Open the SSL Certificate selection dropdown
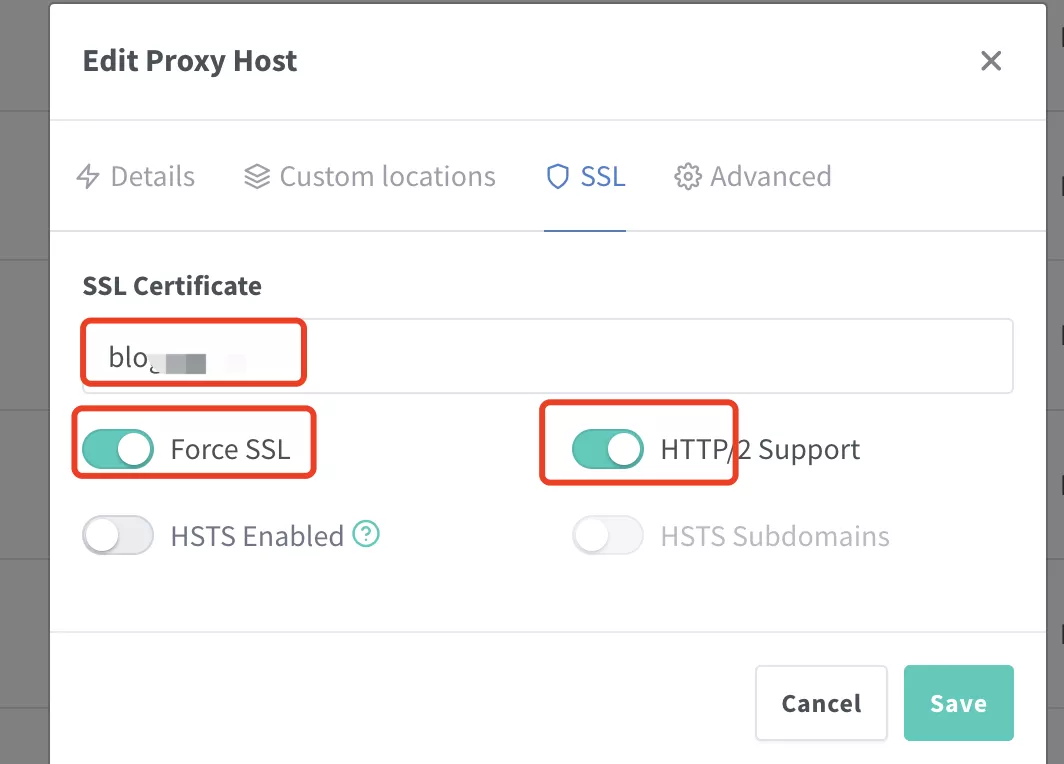The image size is (1064, 764). [546, 355]
